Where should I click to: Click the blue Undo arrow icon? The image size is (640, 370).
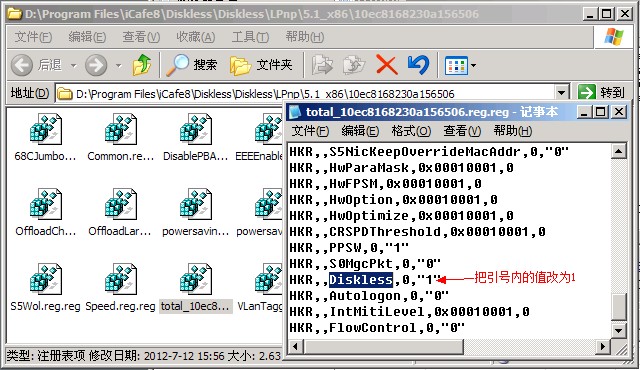[x=418, y=64]
